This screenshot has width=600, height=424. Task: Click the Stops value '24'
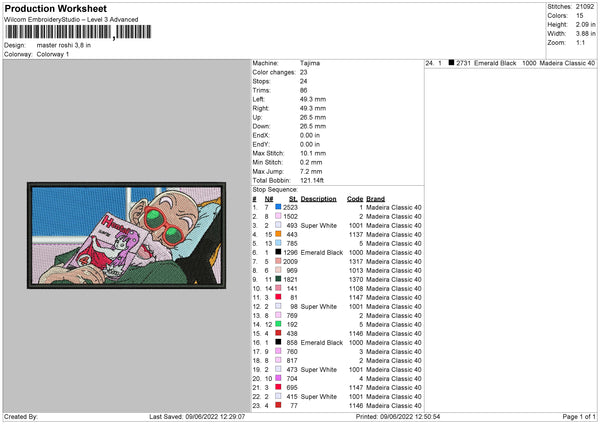[x=303, y=81]
